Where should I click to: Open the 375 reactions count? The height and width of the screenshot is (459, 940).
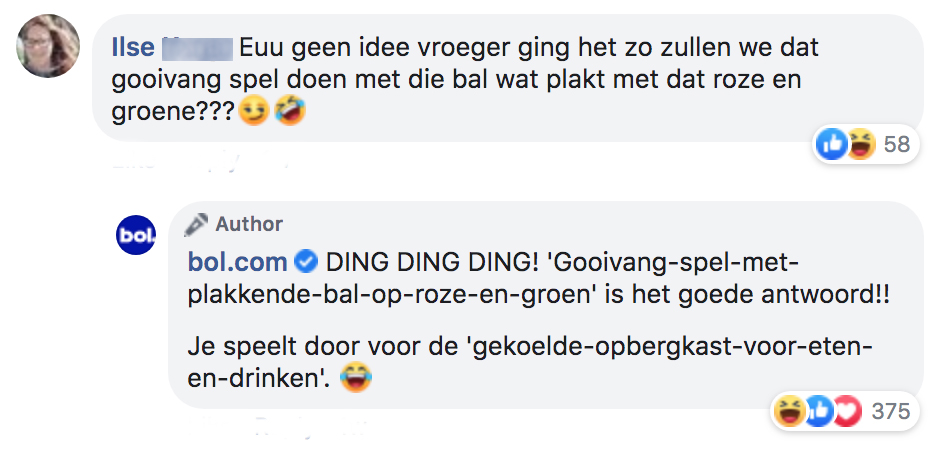click(x=889, y=411)
